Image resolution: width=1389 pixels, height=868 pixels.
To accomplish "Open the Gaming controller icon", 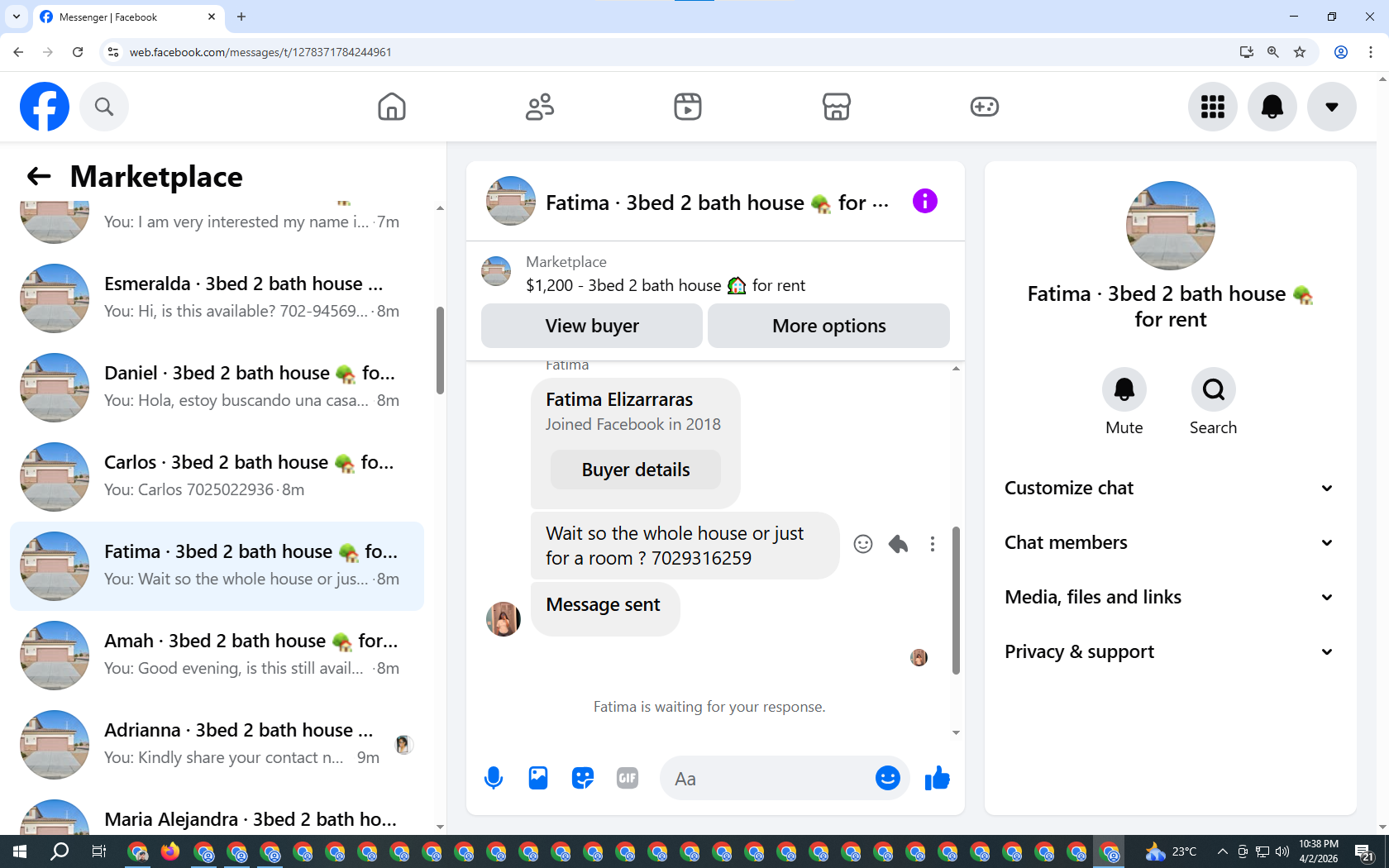I will tap(985, 107).
